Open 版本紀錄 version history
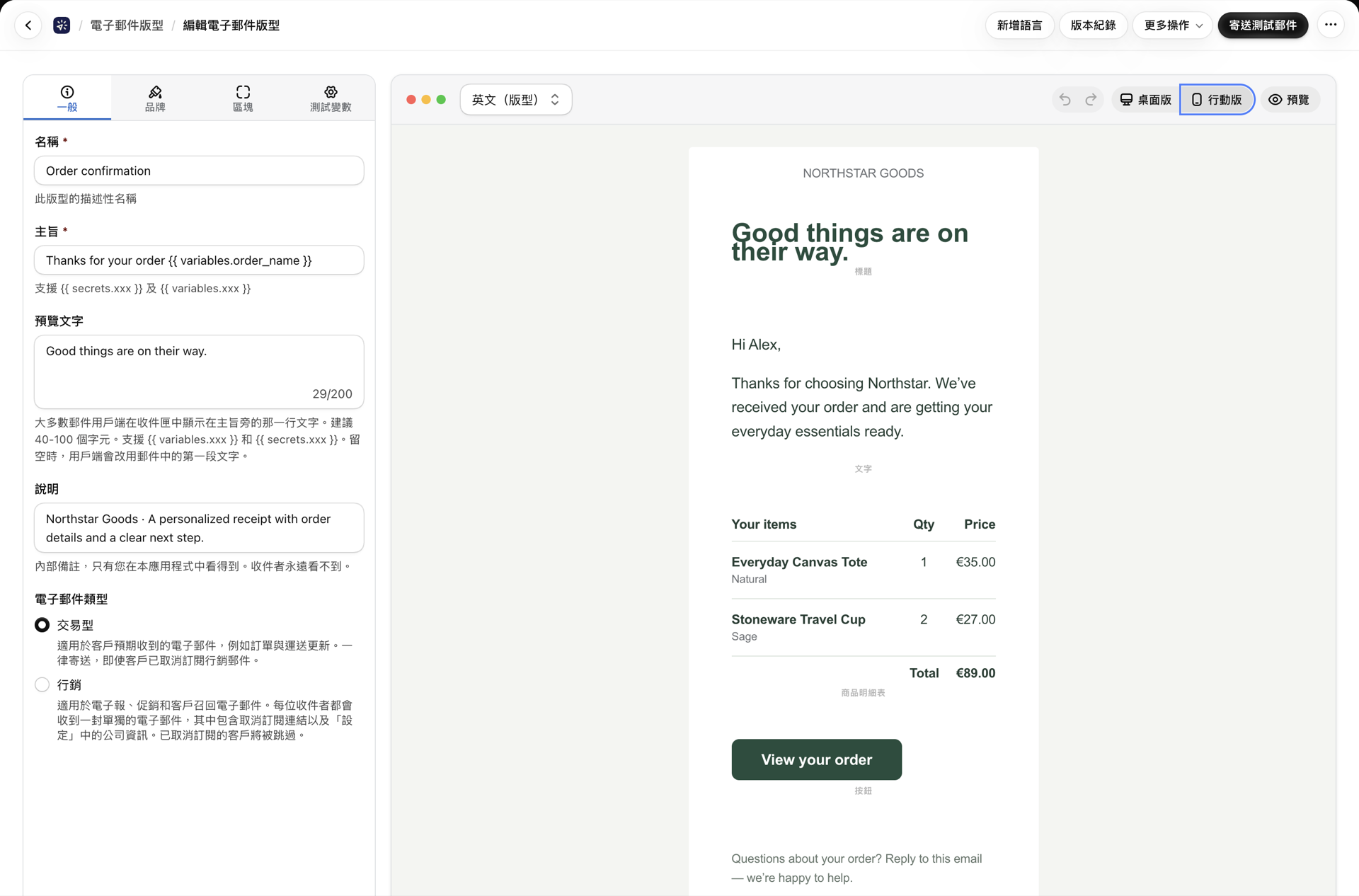Image resolution: width=1359 pixels, height=896 pixels. click(1093, 25)
